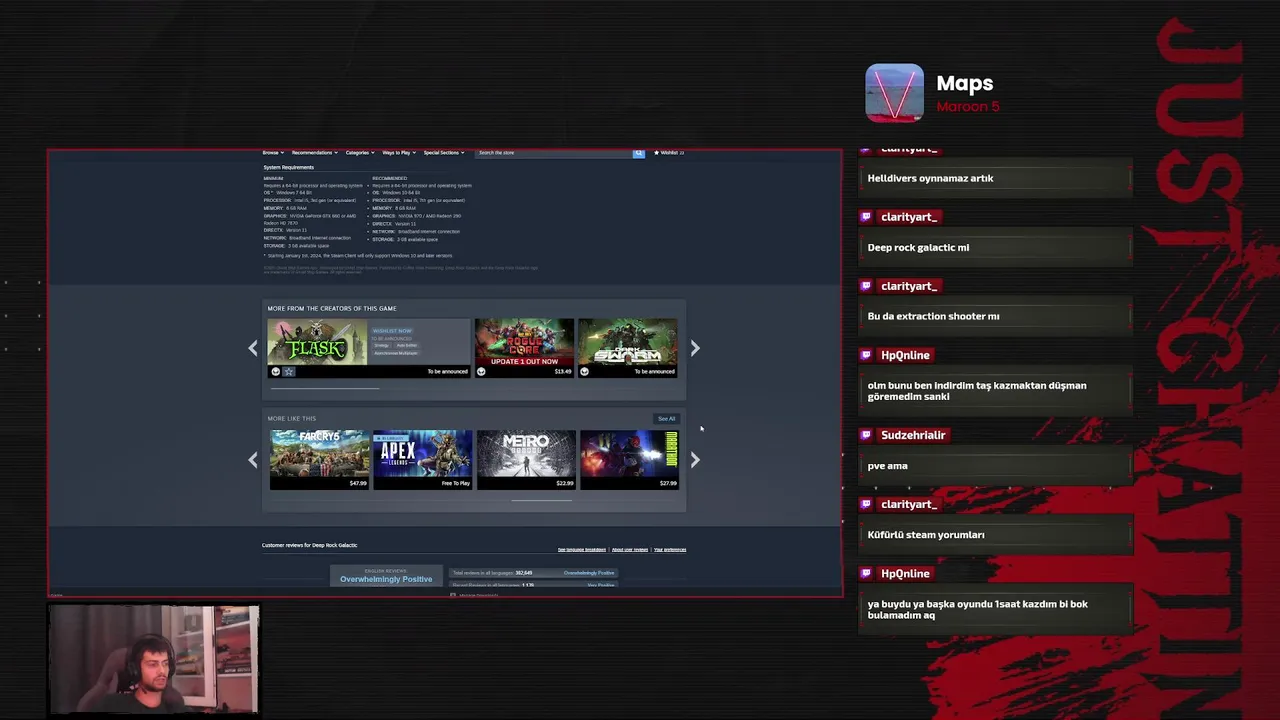Screen dimensions: 1280x720
Task: Open the Marathon game thumbnail
Action: point(629,453)
